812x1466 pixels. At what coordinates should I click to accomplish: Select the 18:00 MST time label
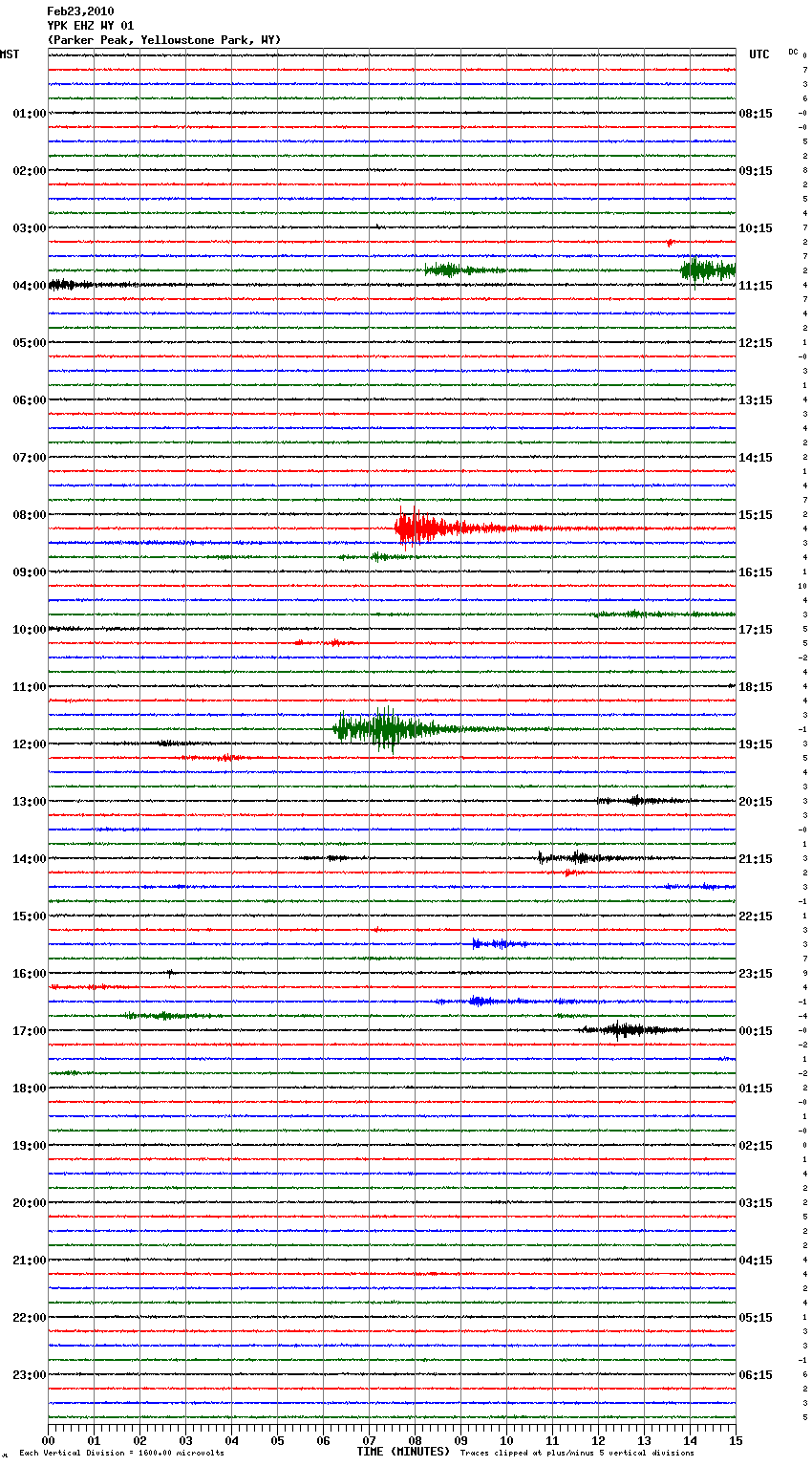coord(29,1089)
